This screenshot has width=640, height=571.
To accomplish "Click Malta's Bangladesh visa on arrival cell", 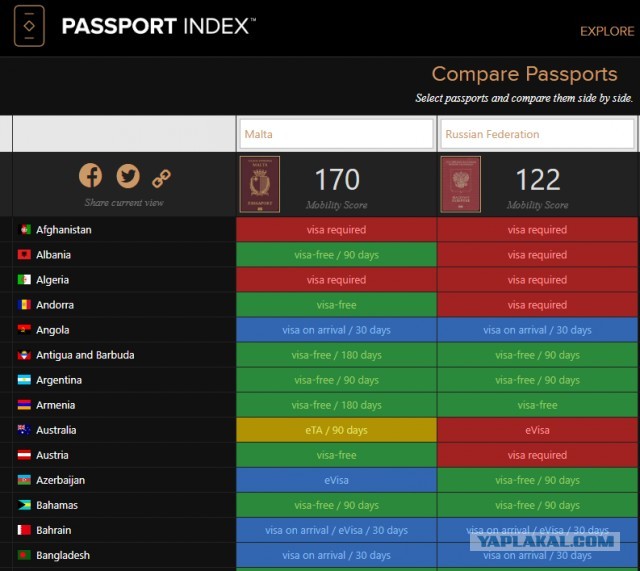I will tap(336, 555).
